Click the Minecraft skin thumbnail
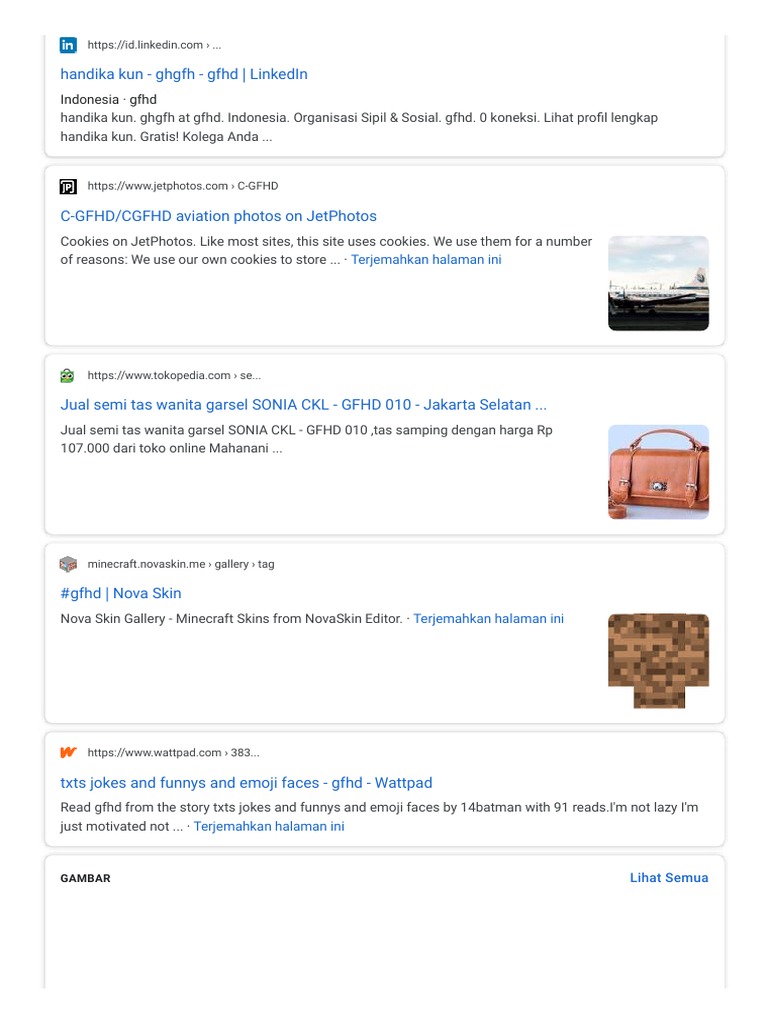The width and height of the screenshot is (768, 1024). (x=658, y=660)
